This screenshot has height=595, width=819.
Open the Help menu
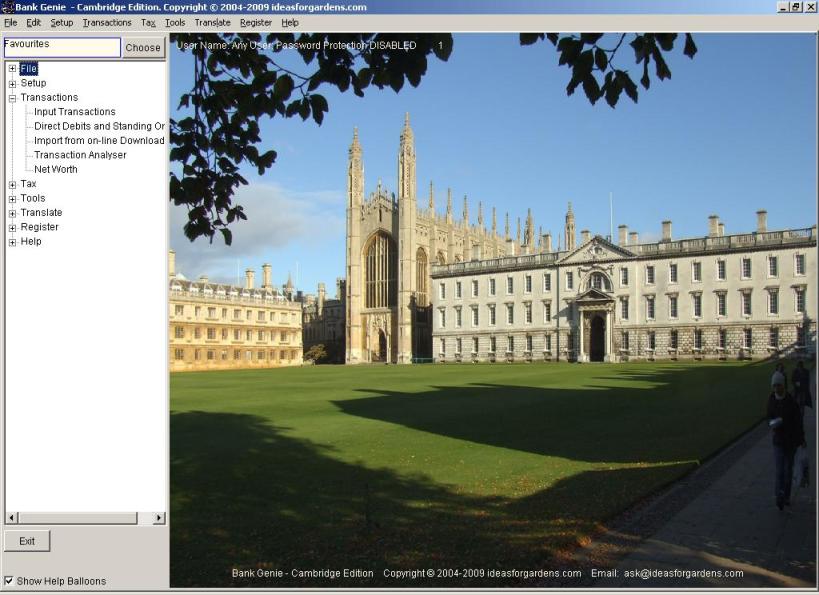click(x=290, y=22)
